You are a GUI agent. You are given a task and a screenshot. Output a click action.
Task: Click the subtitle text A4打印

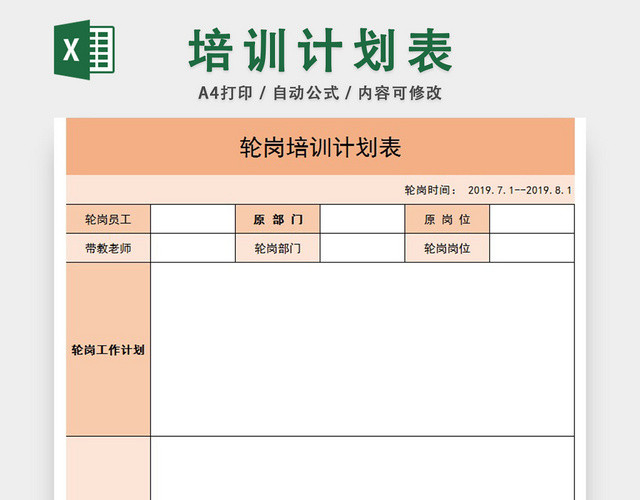tap(225, 93)
